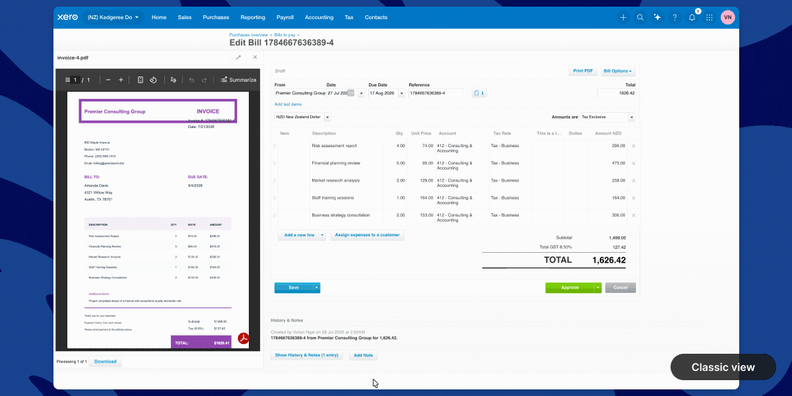Expand the invoice-4.pdf preview panel
This screenshot has width=792, height=396.
[238, 58]
